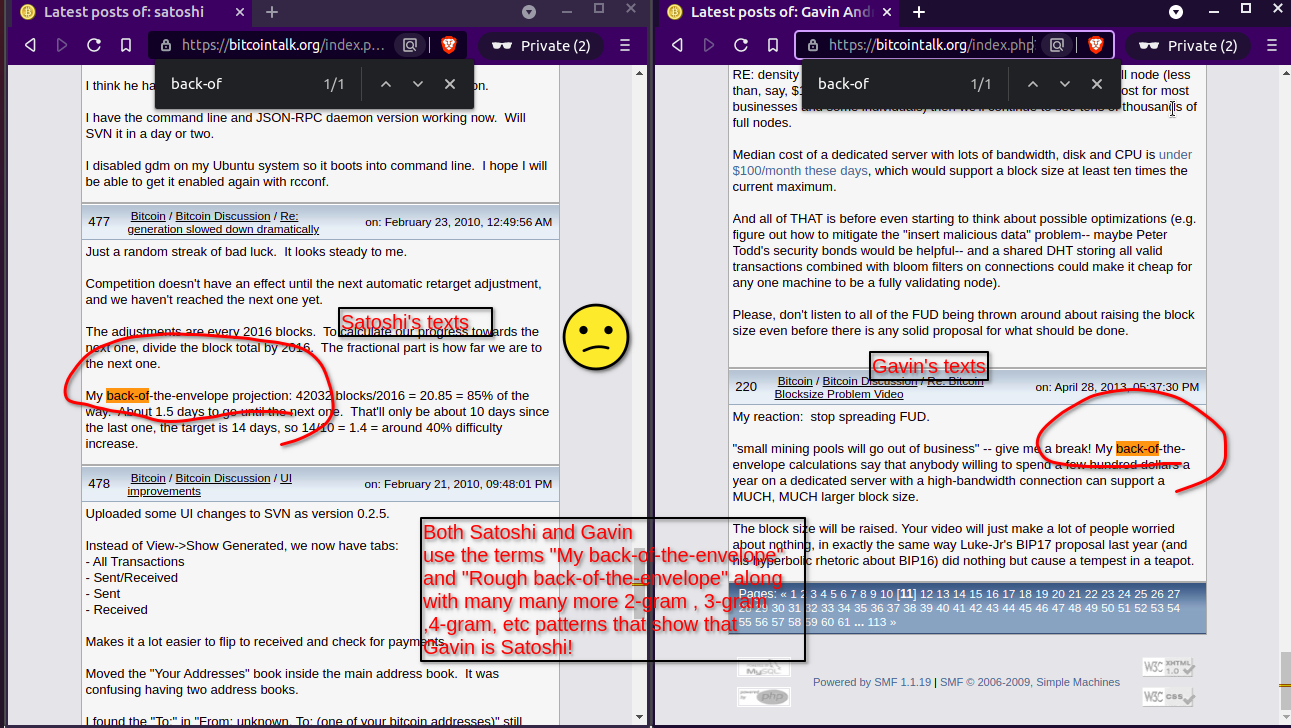Image resolution: width=1291 pixels, height=728 pixels.
Task: Open tab search dropdown in satoshi window
Action: pos(530,12)
